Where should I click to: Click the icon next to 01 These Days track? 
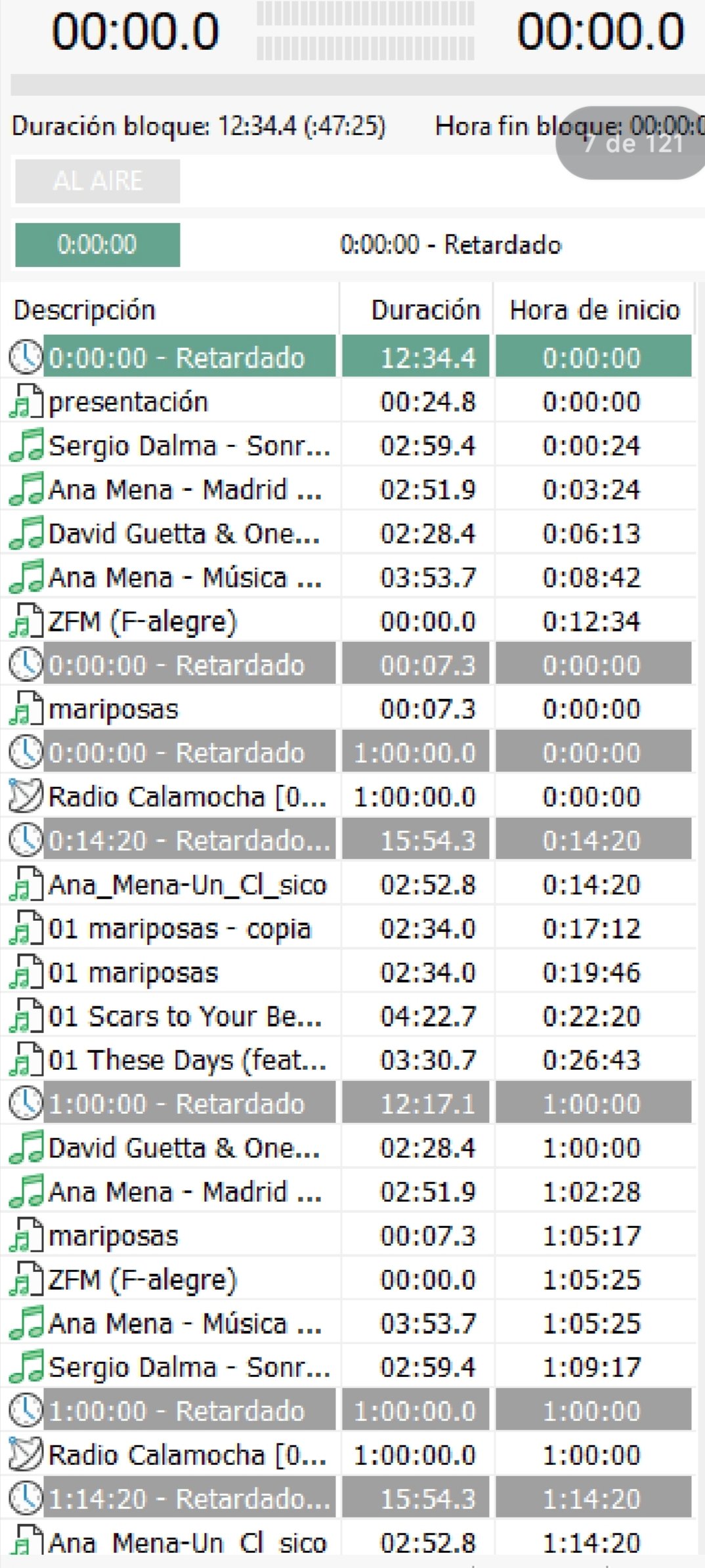[26, 1060]
